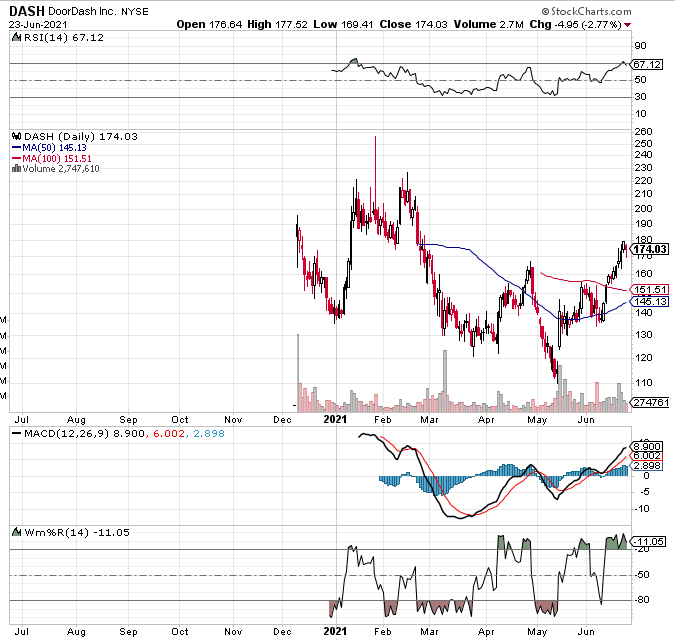The width and height of the screenshot is (675, 644).
Task: Click the Open 176.64 value
Action: click(209, 25)
